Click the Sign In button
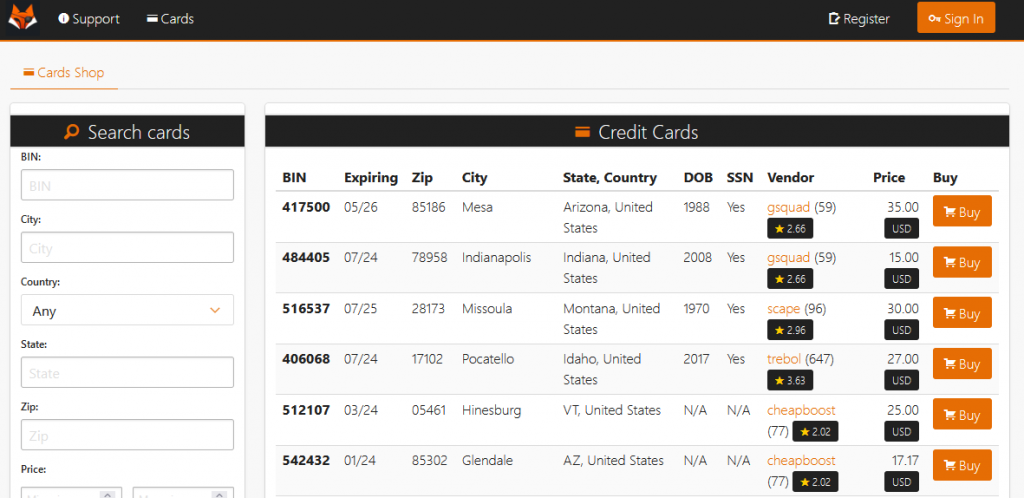 (x=956, y=18)
